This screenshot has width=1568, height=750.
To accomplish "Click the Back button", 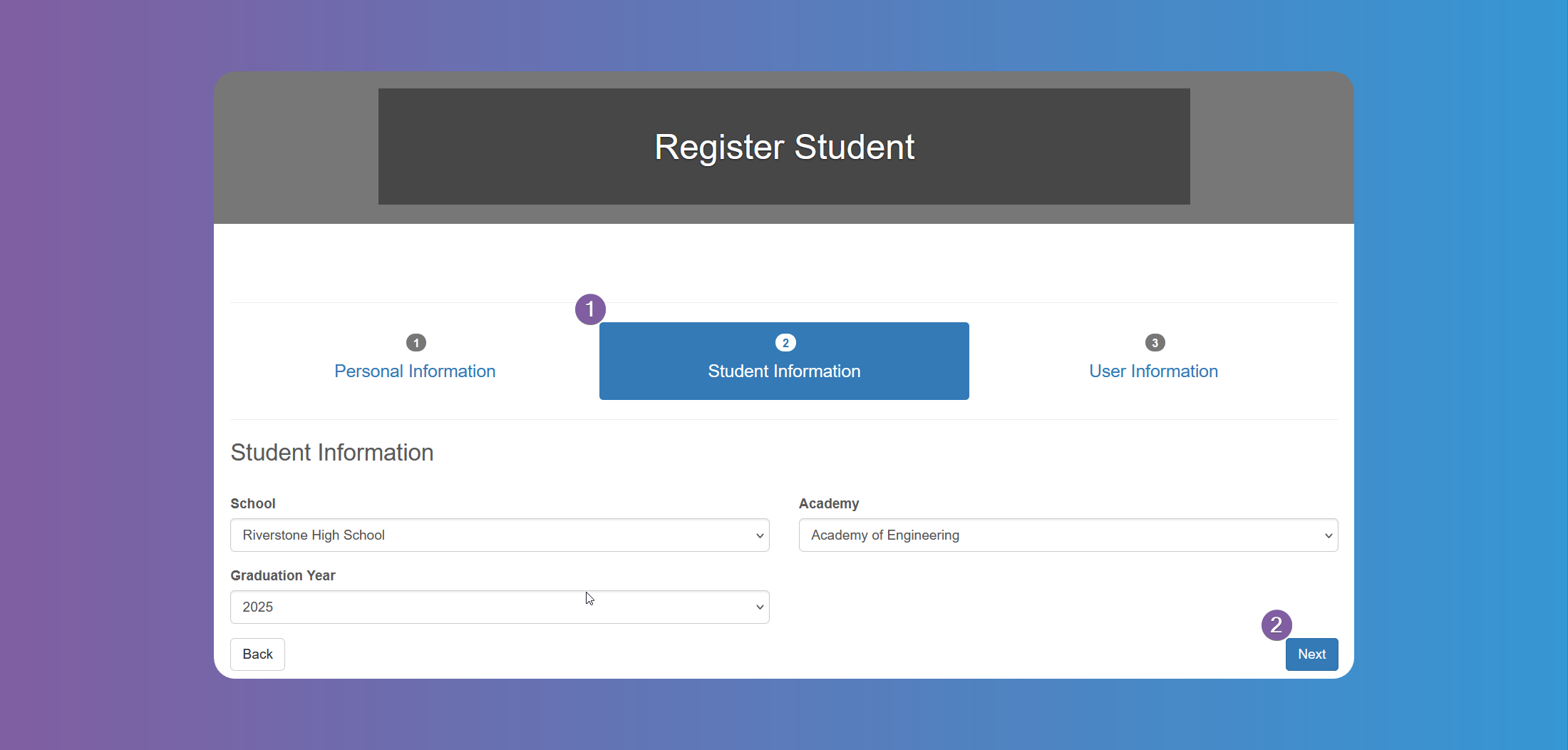I will 257,654.
